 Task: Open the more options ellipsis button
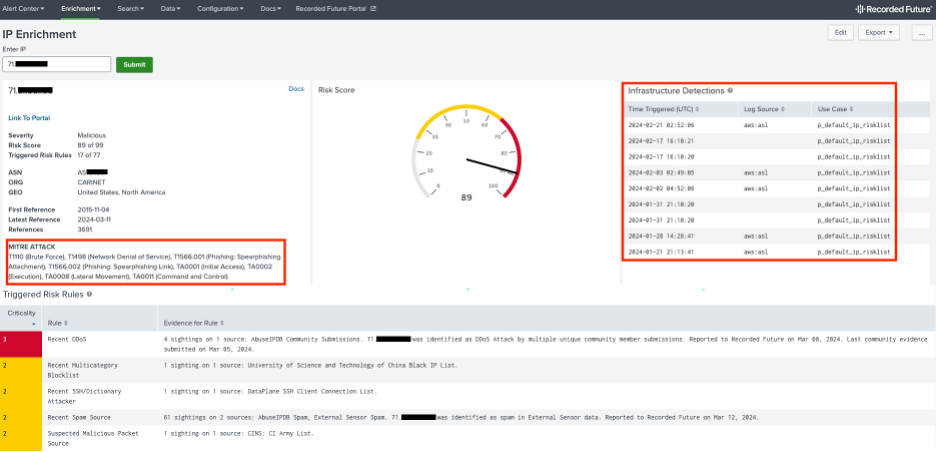[922, 33]
